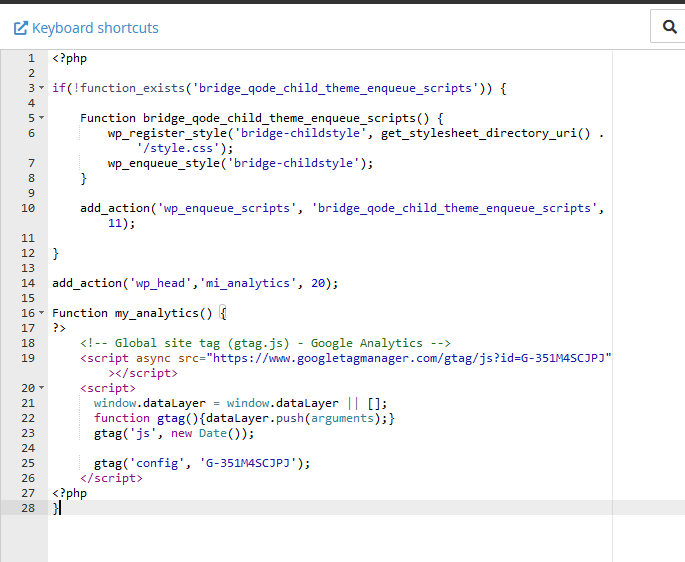Collapse the code fold at line 5

(42, 118)
